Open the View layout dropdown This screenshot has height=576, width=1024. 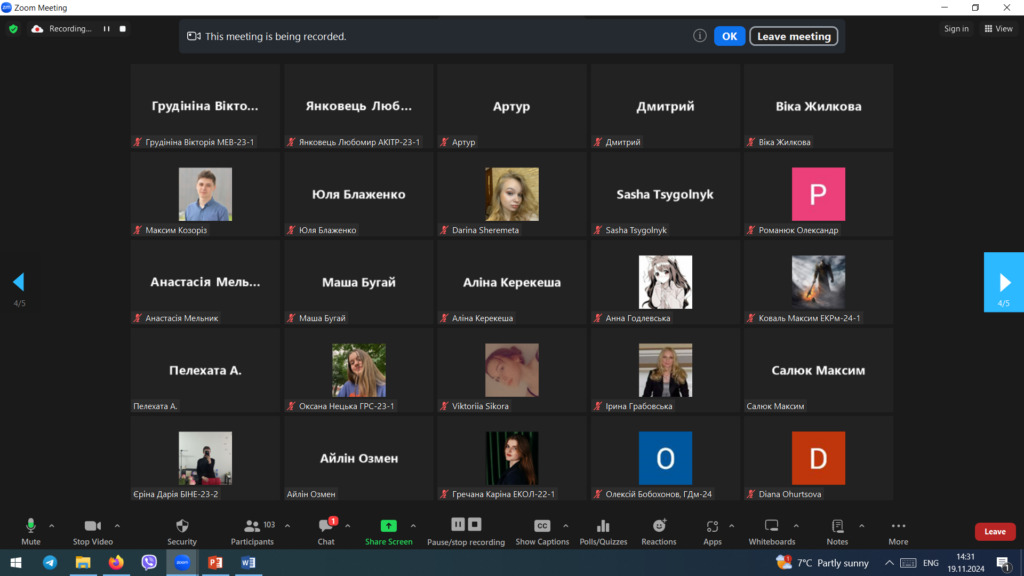[x=998, y=29]
